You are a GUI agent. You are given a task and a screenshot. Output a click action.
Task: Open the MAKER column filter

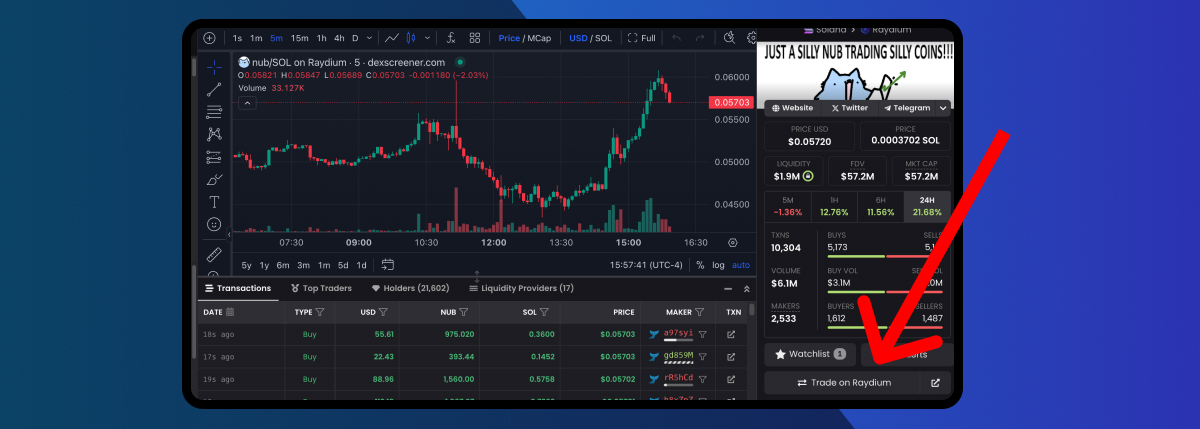pos(701,312)
